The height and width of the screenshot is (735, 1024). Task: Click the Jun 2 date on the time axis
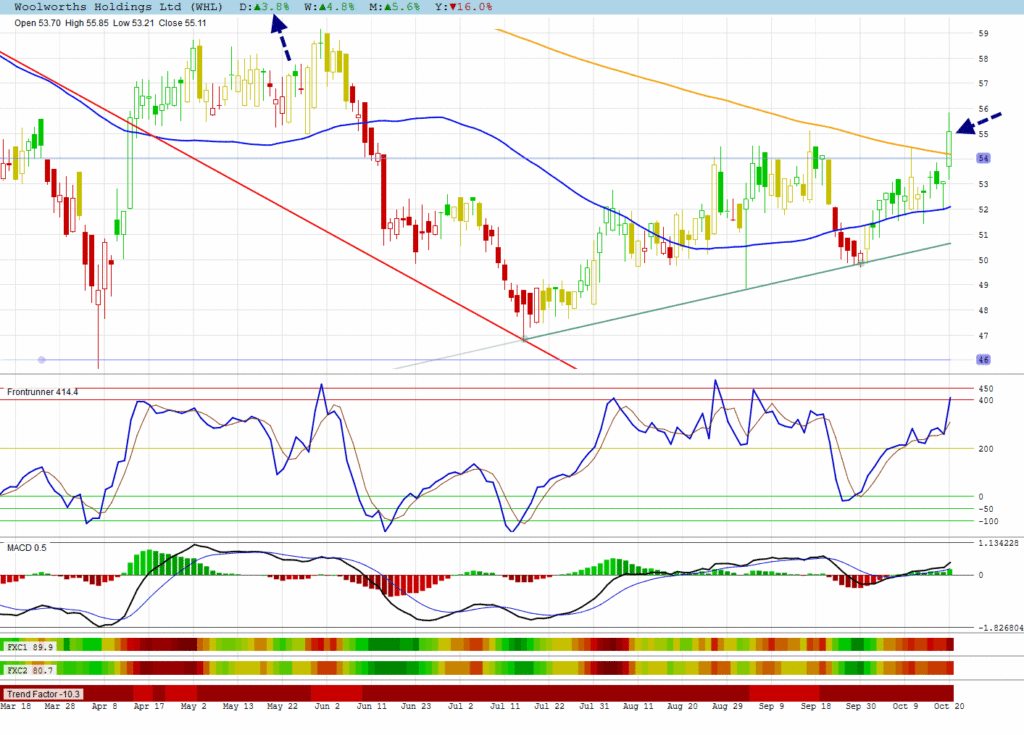[327, 707]
